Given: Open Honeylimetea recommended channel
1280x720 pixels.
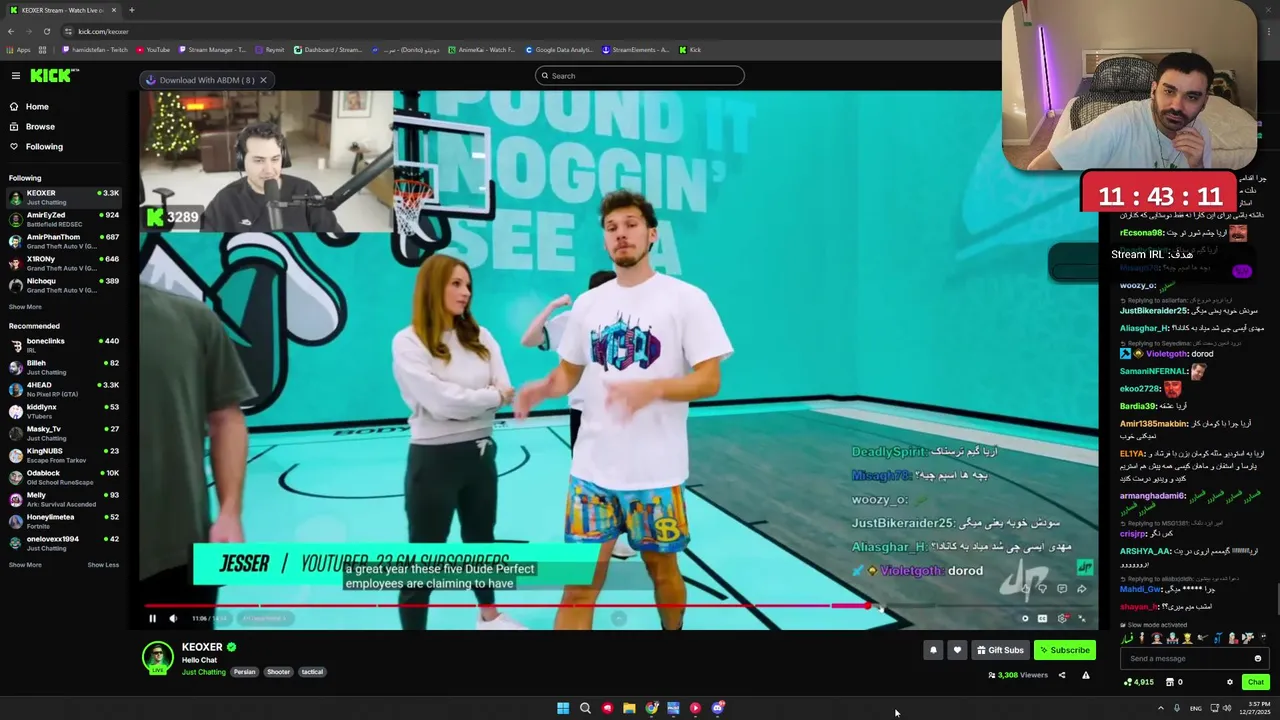Looking at the screenshot, I should point(64,521).
